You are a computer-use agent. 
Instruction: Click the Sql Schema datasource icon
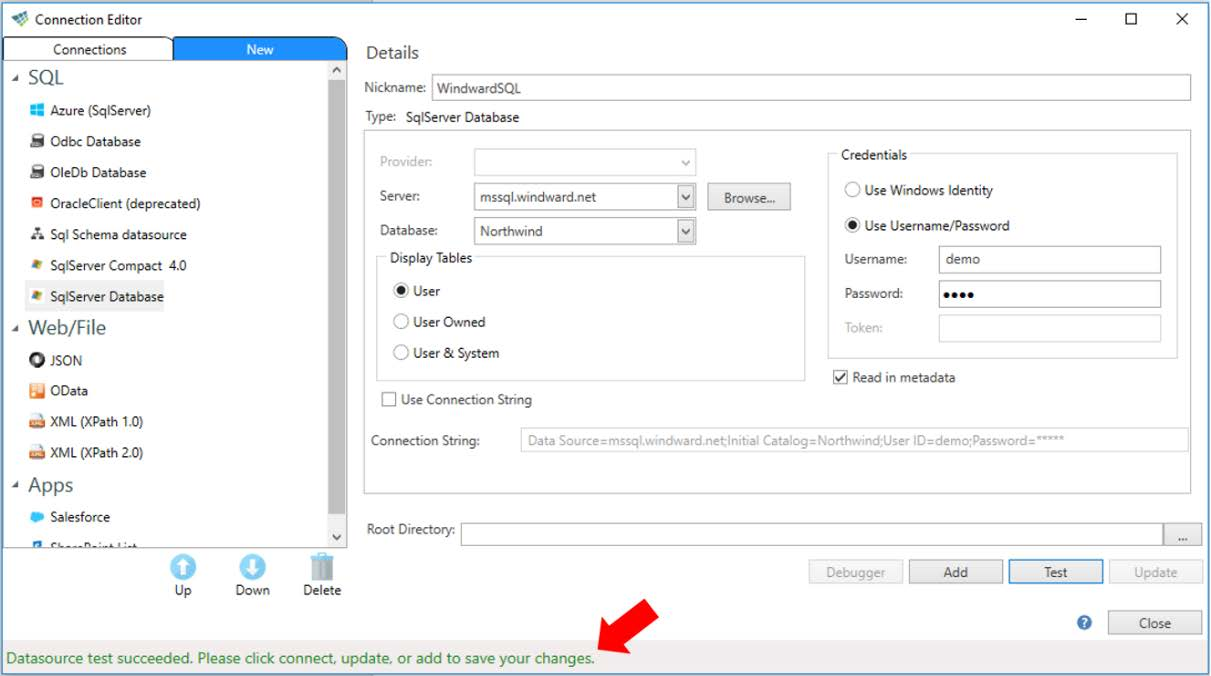[37, 234]
